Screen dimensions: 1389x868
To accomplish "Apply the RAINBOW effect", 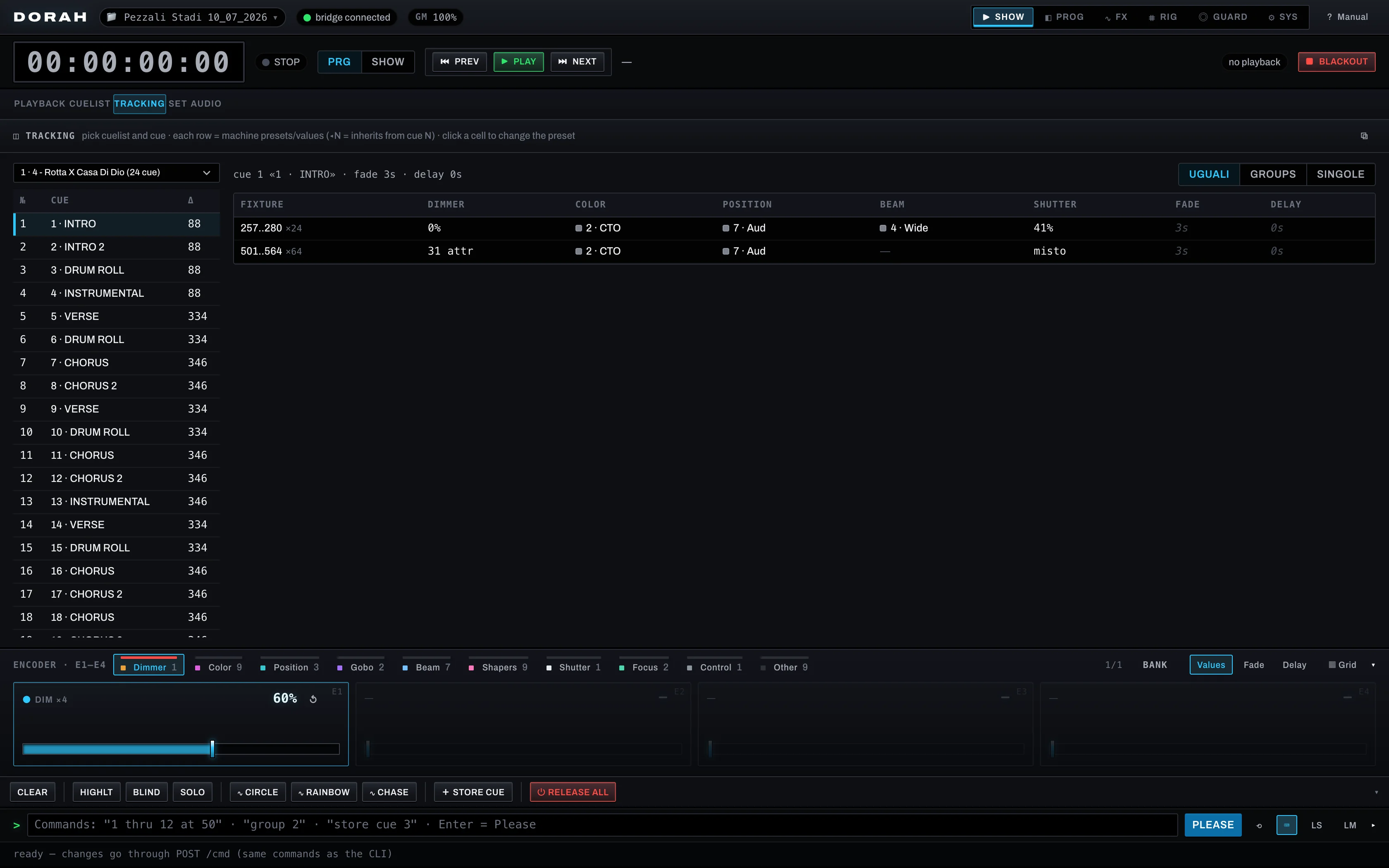I will click(x=324, y=792).
